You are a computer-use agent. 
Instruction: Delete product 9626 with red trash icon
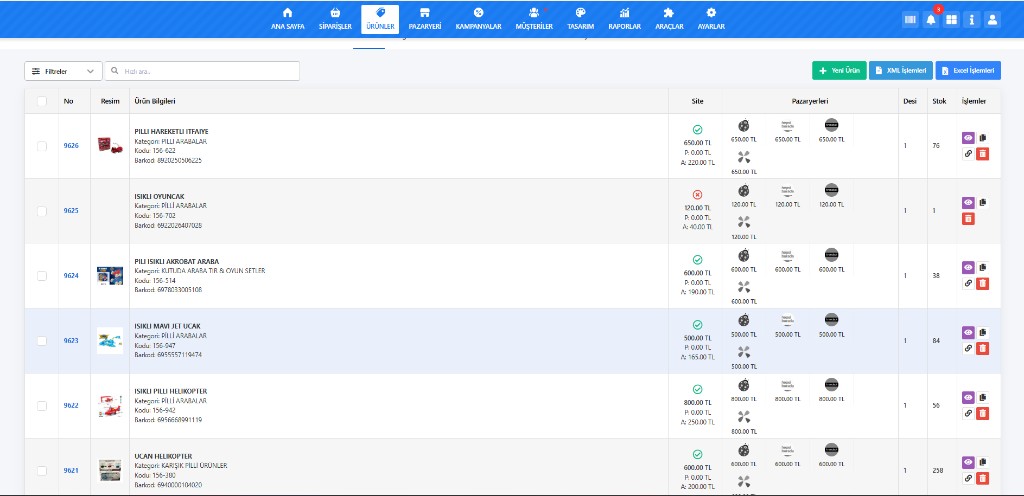tap(983, 154)
